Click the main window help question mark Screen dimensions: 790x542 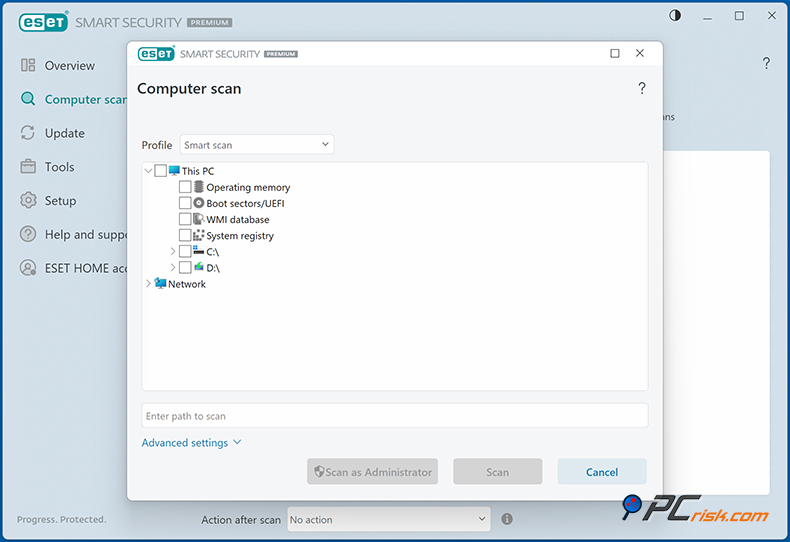766,63
